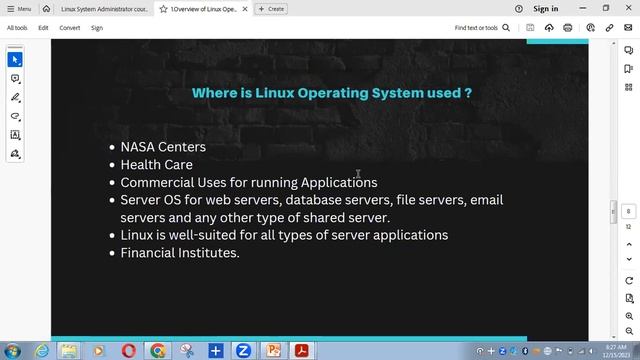This screenshot has height=360, width=640.
Task: Star the current document tab
Action: pos(164,9)
